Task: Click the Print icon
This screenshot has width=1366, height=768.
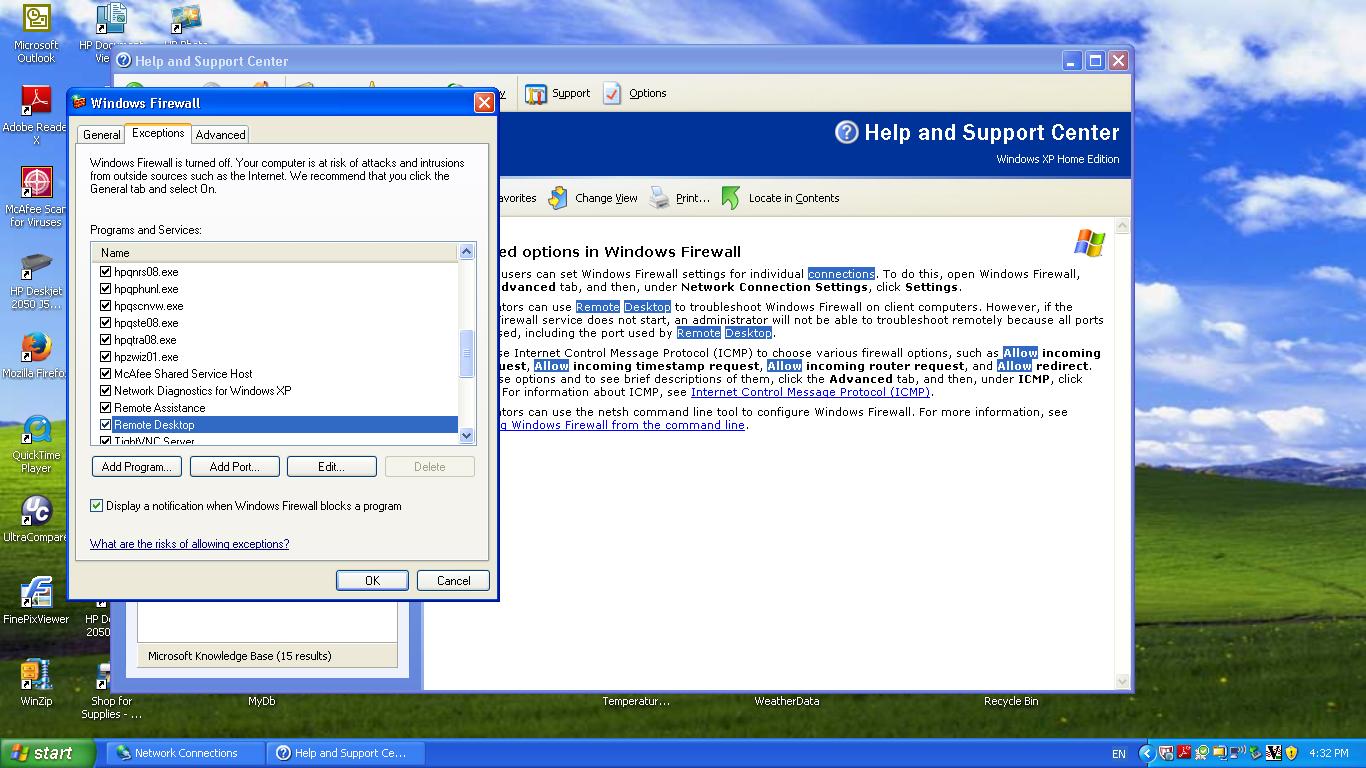Action: click(659, 198)
